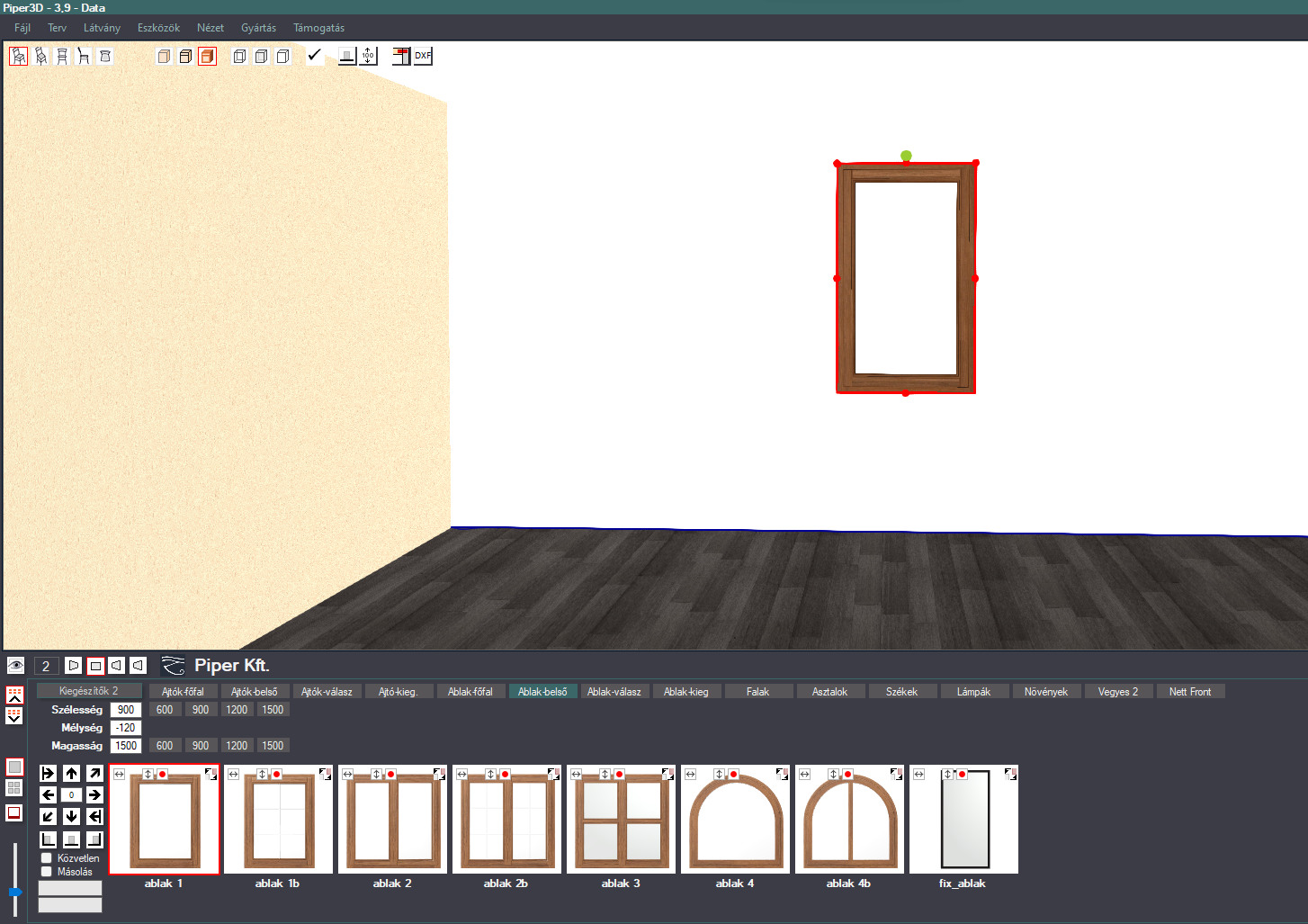Click the move-right arrow button
1308x924 pixels.
point(94,794)
